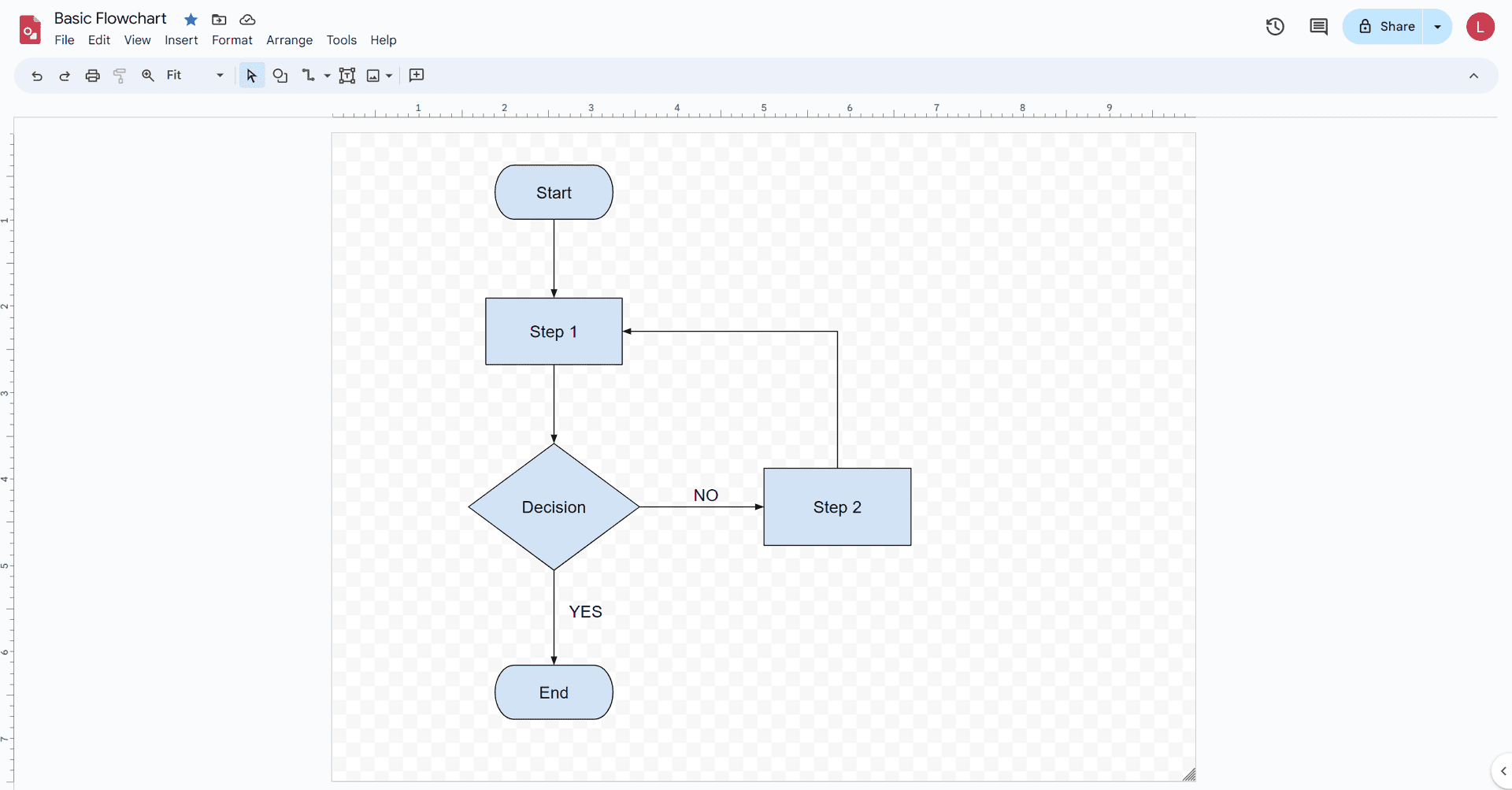1512x790 pixels.
Task: Add a comment with toolbar icon
Action: pos(417,76)
